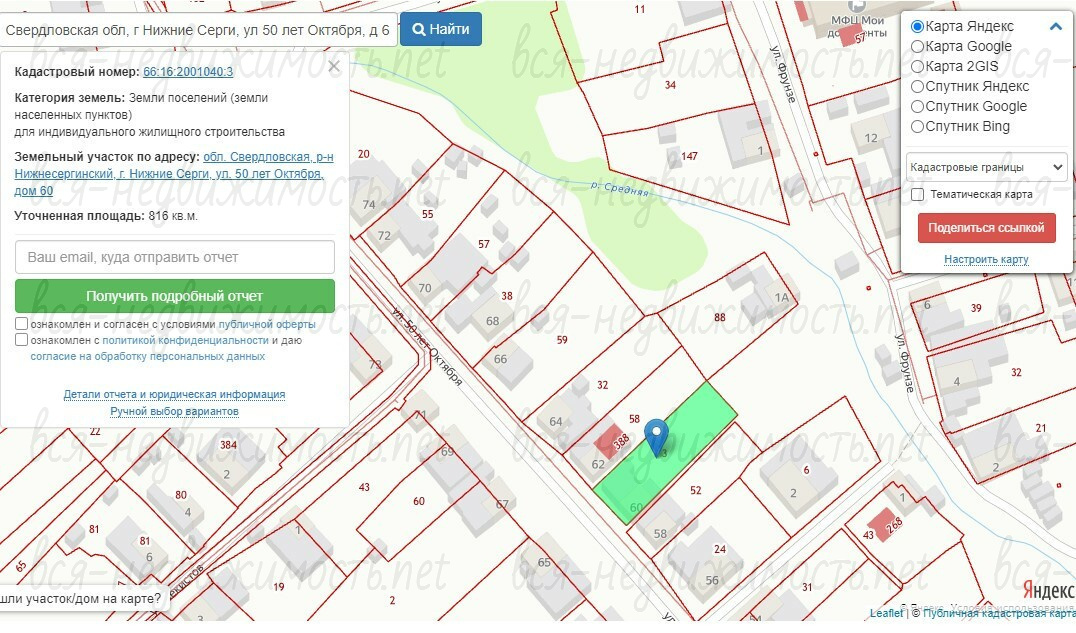The image size is (1076, 633).
Task: Click the blue map pin marker
Action: tap(657, 437)
